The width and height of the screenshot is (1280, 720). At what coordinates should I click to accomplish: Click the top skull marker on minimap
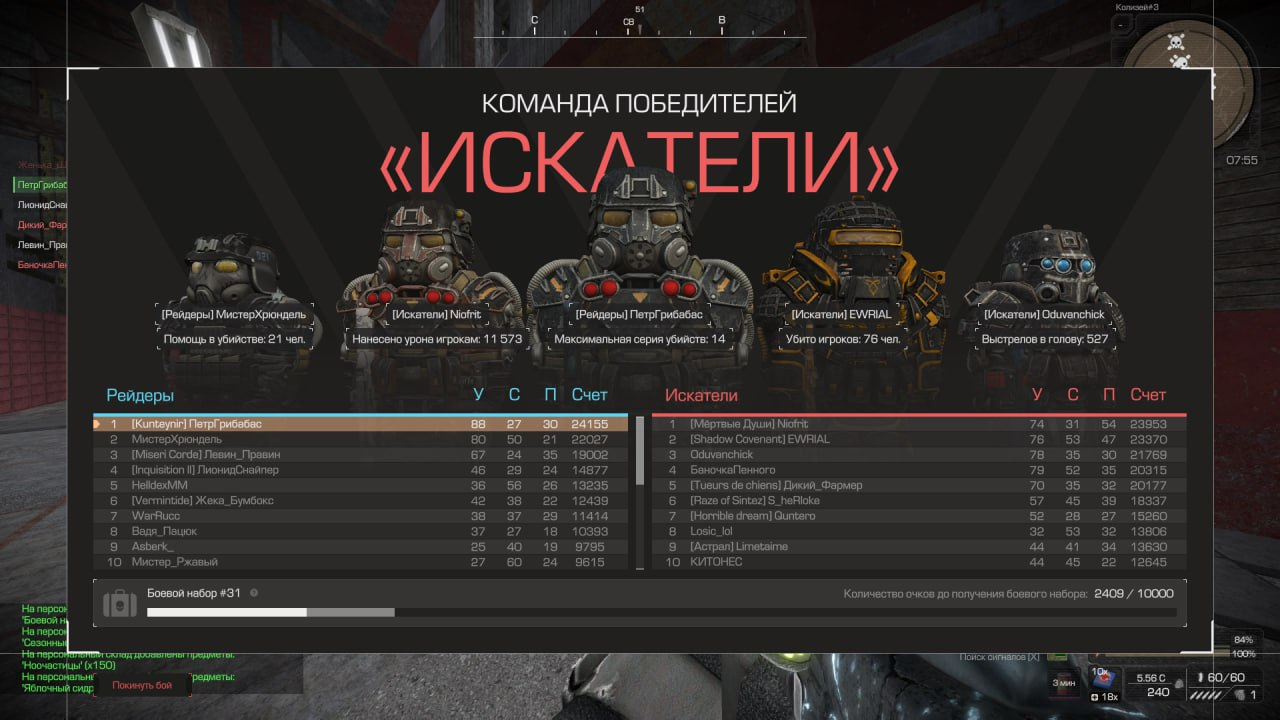click(x=1176, y=42)
